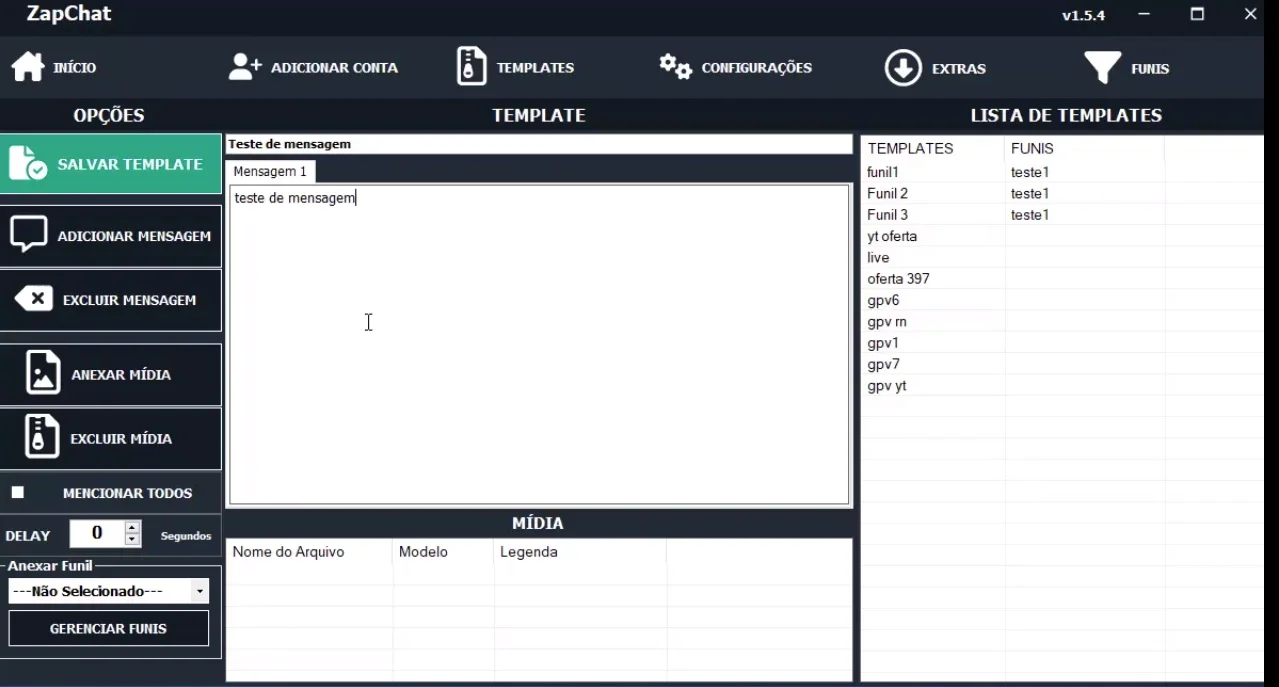Open the EXTRAS menu label
1279x687 pixels.
point(958,69)
